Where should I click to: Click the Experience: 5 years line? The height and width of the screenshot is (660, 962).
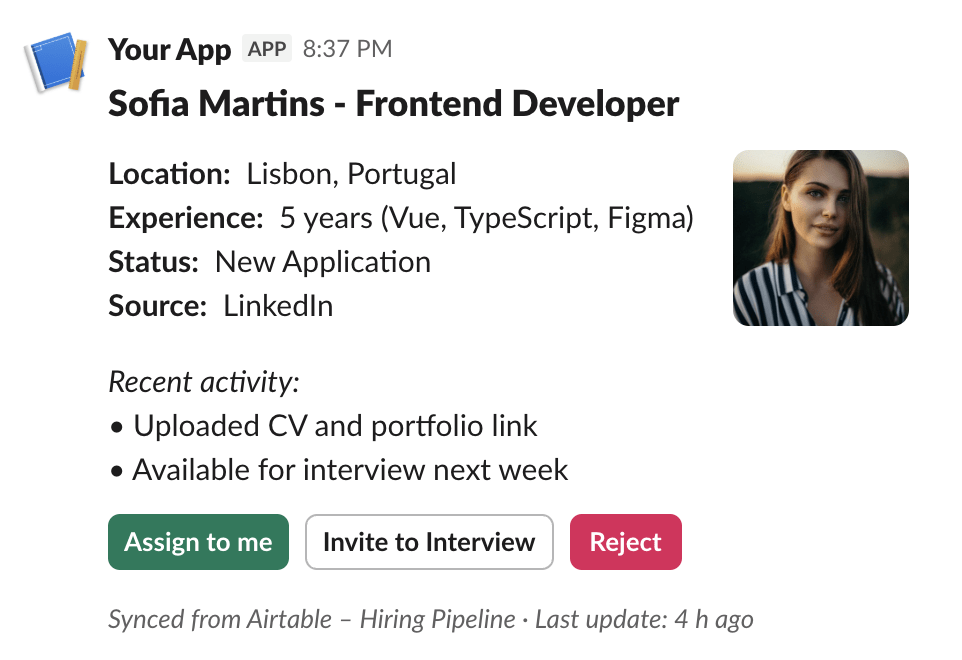point(330,218)
